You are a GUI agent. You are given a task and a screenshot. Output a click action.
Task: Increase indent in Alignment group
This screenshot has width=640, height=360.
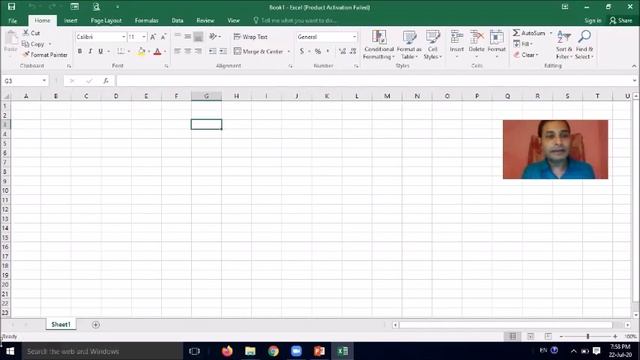pos(223,51)
